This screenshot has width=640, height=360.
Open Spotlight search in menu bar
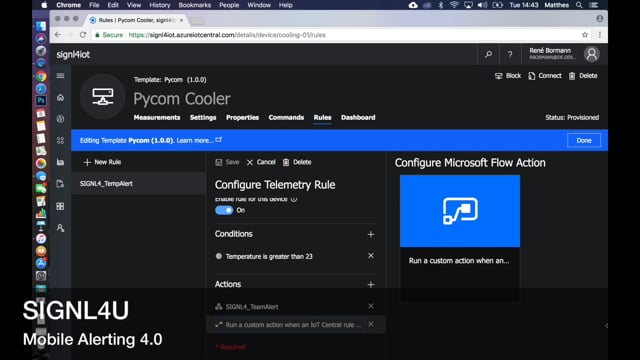click(579, 5)
